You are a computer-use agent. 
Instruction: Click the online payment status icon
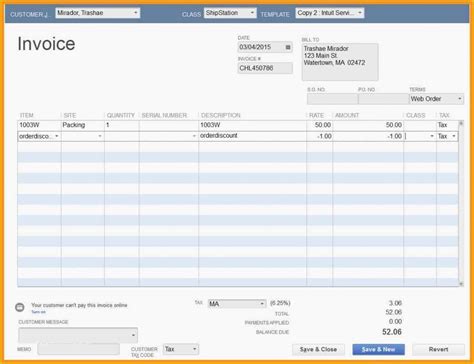pyautogui.click(x=20, y=307)
